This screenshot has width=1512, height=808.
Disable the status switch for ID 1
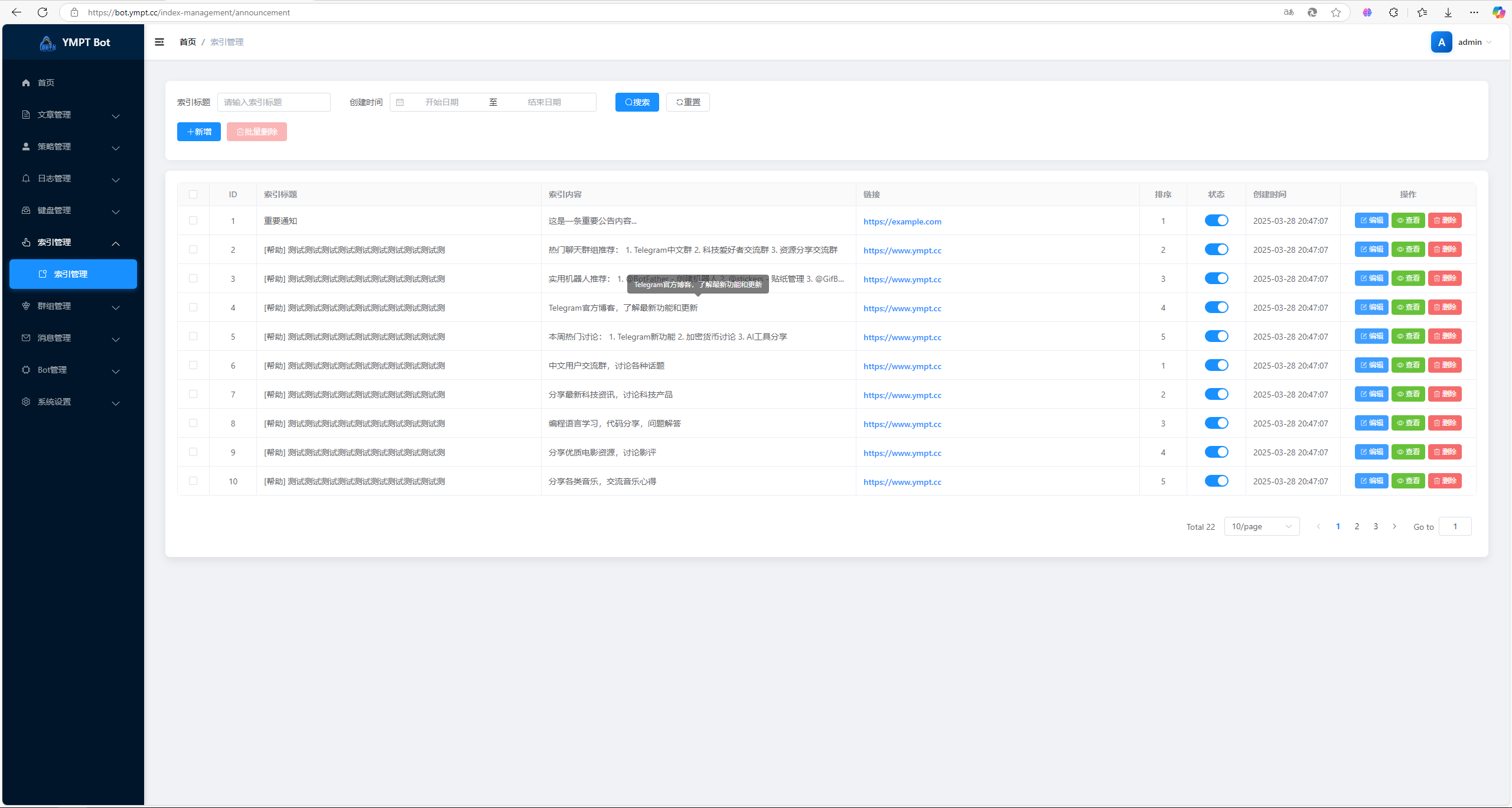1216,220
